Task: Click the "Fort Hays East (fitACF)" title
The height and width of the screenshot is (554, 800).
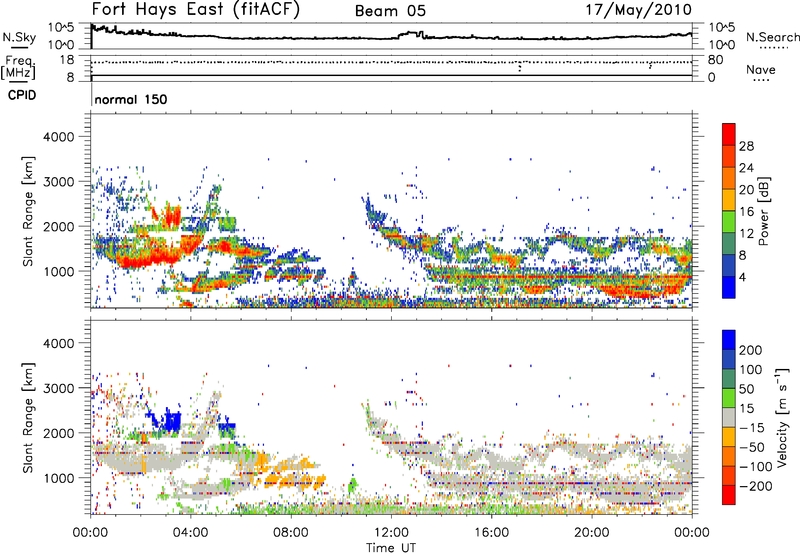Action: click(195, 10)
